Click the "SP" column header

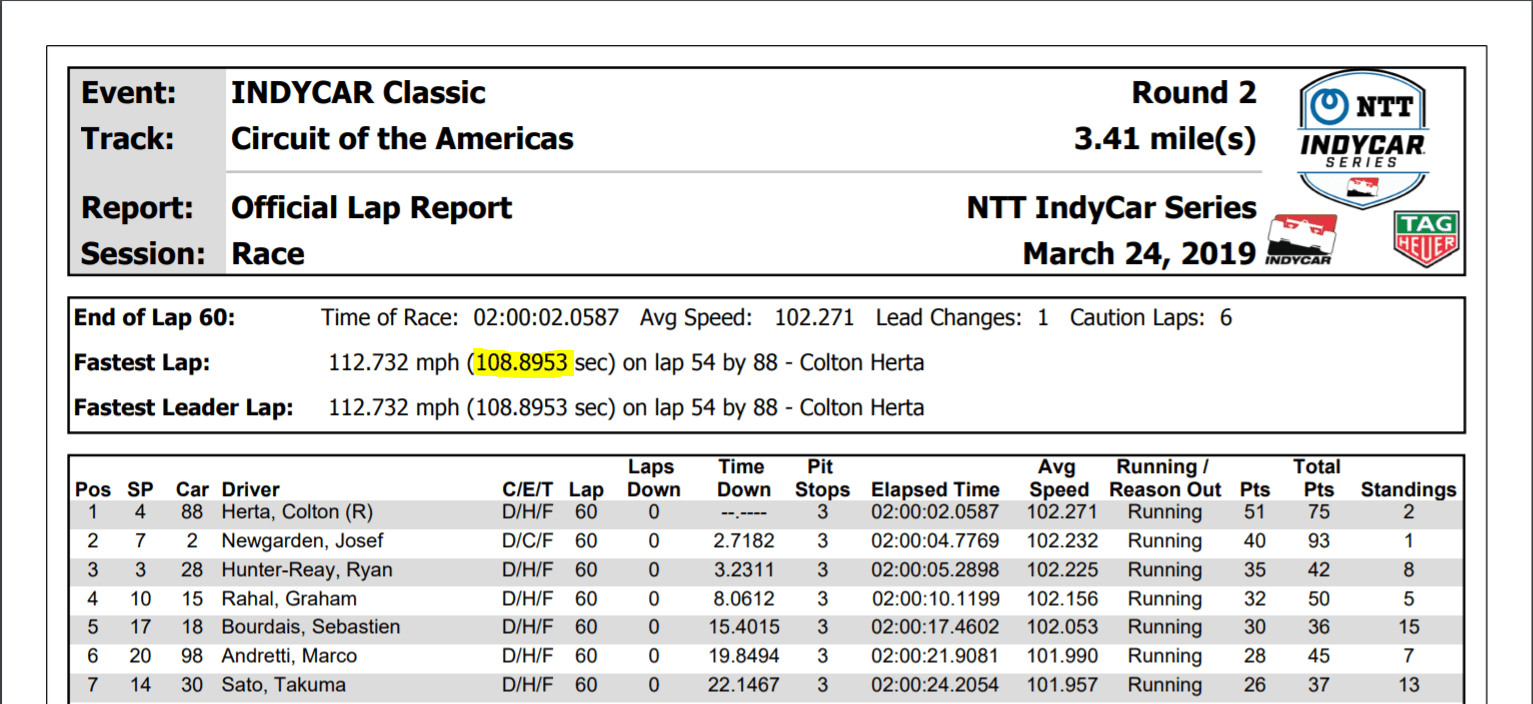(x=140, y=490)
